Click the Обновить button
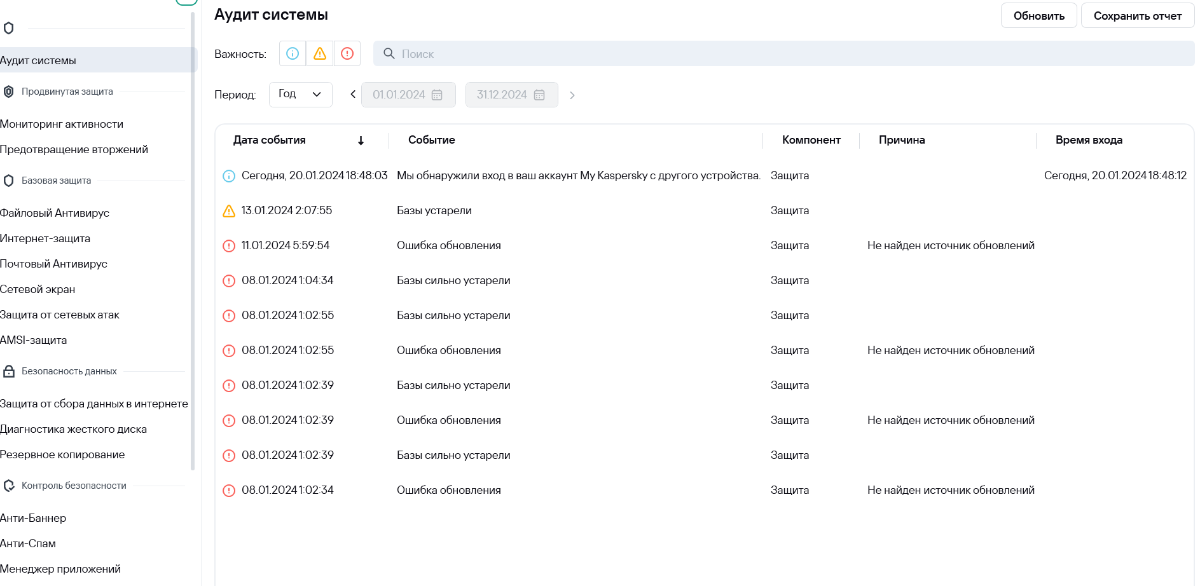The height and width of the screenshot is (586, 1200). (1039, 16)
